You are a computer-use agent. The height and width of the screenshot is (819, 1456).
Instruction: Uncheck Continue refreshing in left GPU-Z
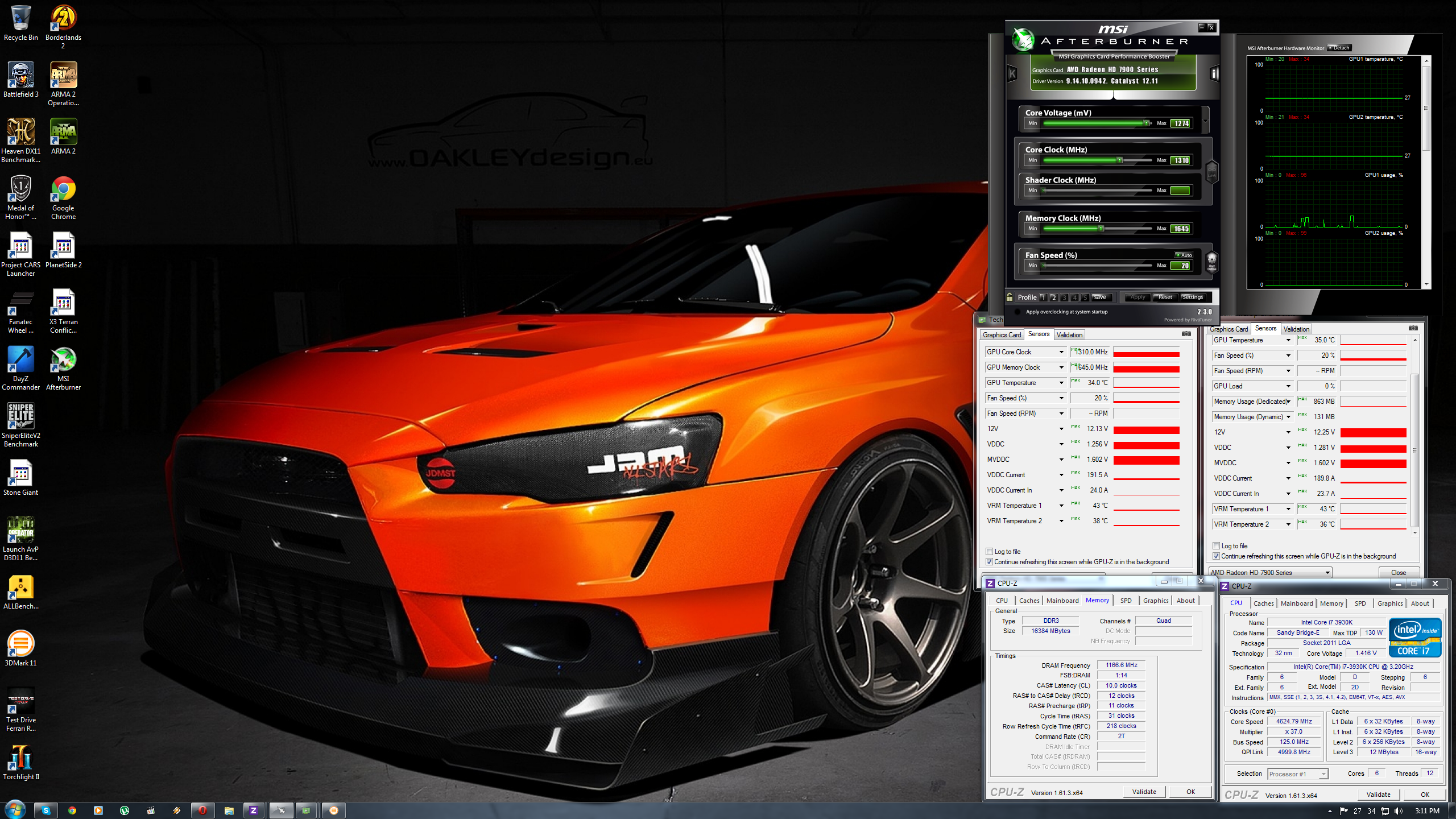pyautogui.click(x=990, y=562)
